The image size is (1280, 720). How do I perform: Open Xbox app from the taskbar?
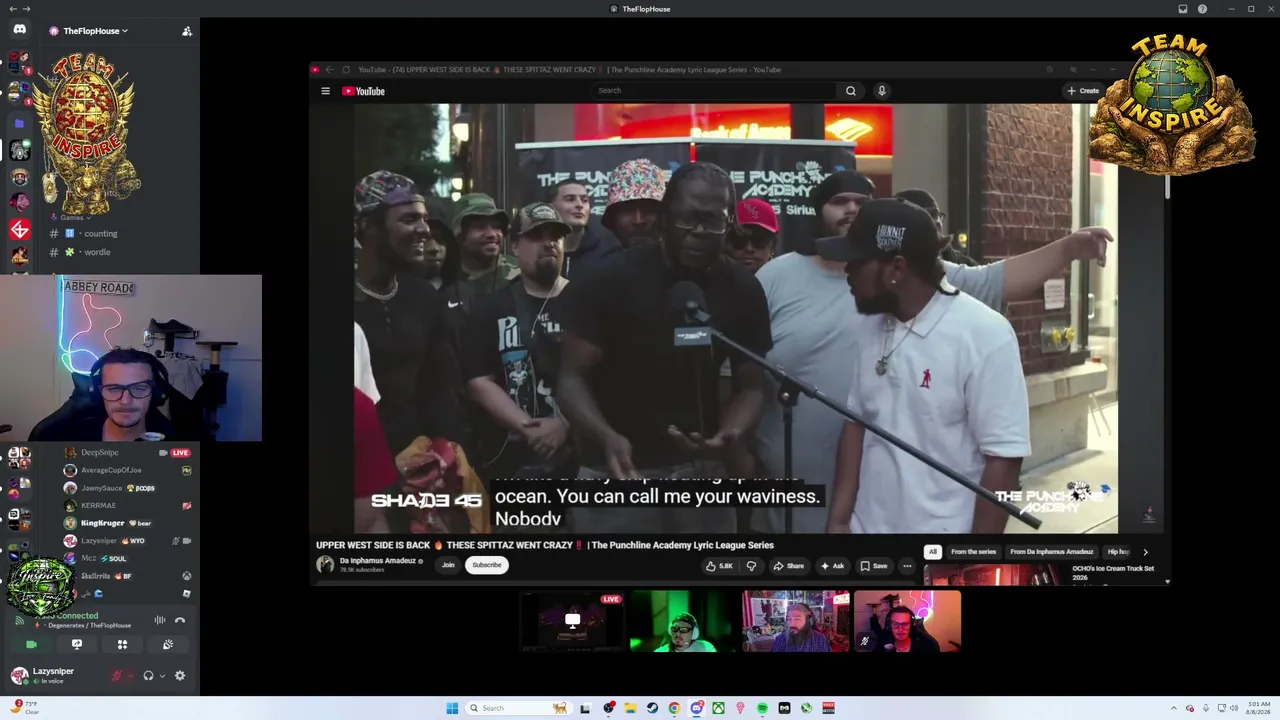coord(718,708)
